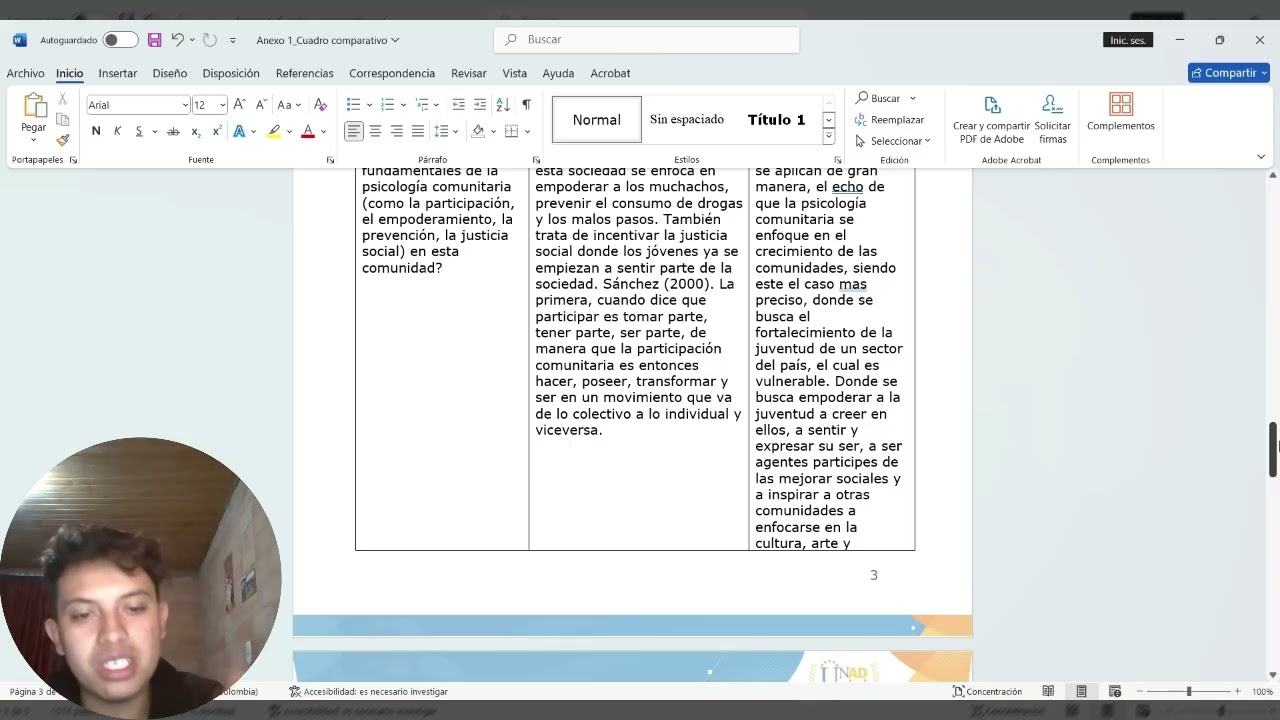Toggle paragraph marks pilcrow
The height and width of the screenshot is (720, 1280).
tap(526, 105)
